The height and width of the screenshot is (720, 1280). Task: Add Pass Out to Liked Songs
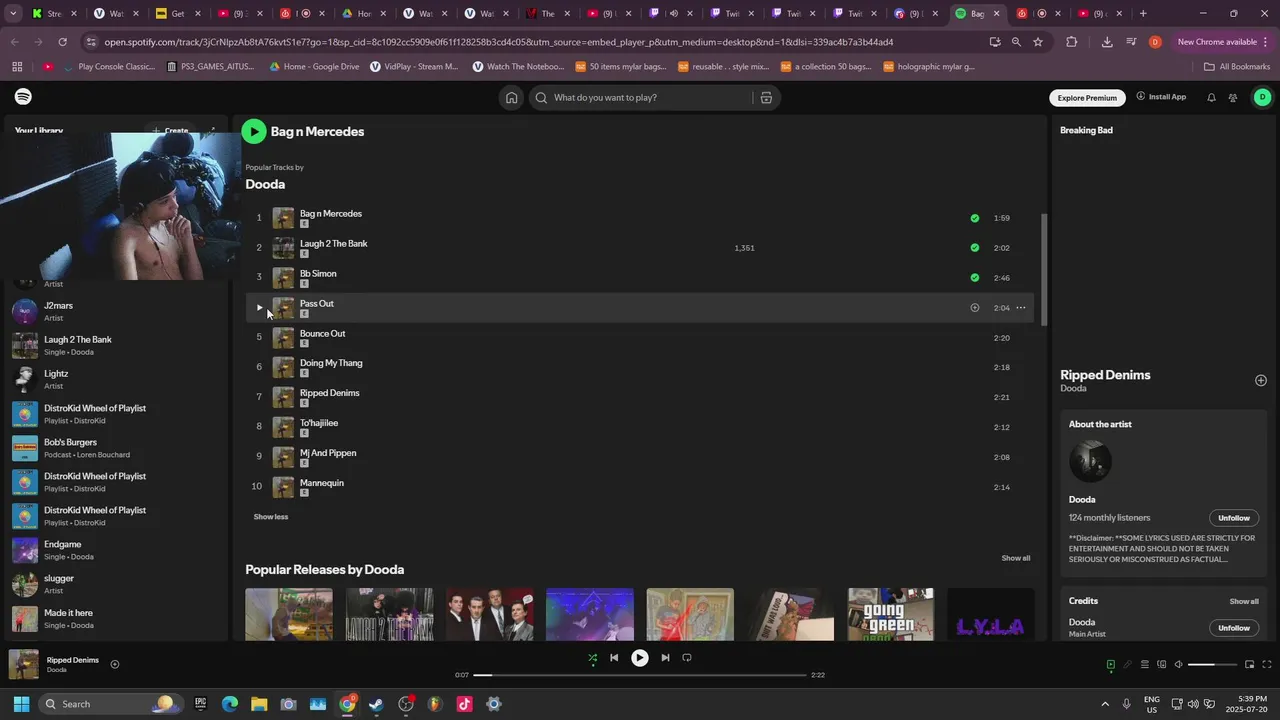pos(974,308)
